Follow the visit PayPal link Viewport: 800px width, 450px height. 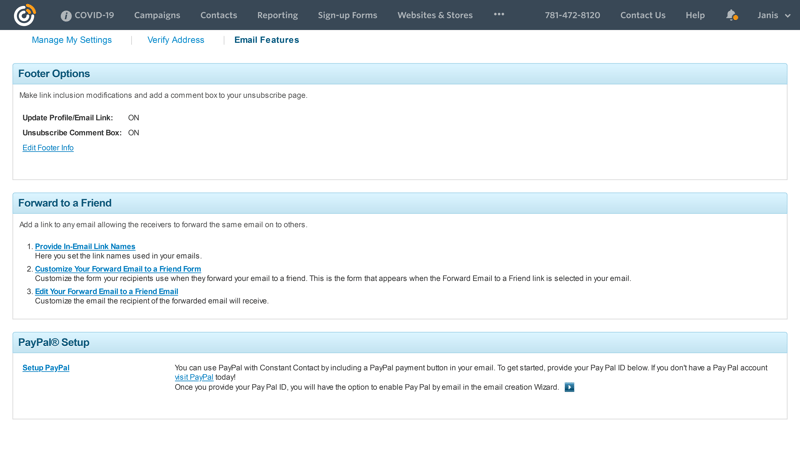194,377
